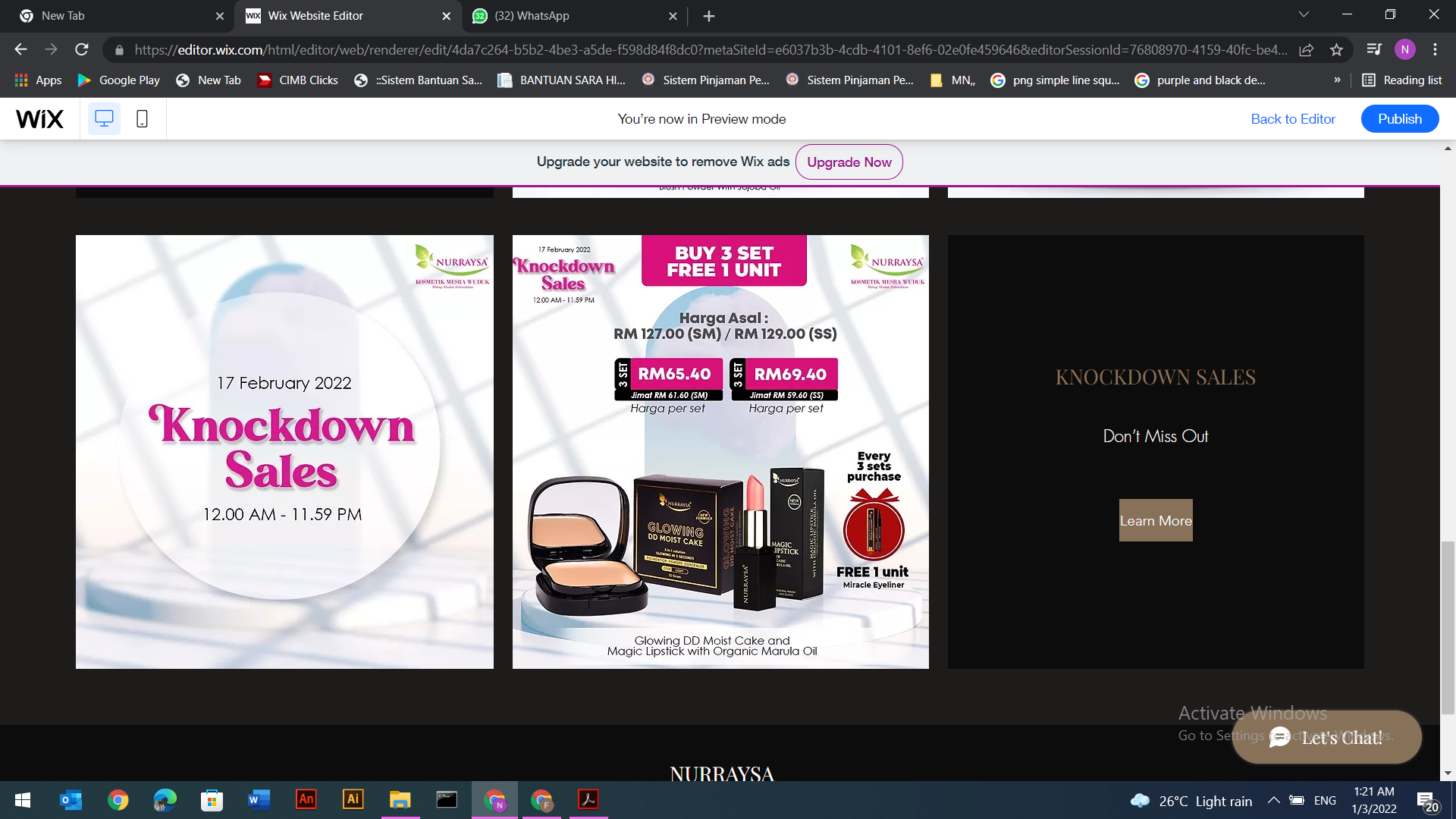The image size is (1456, 819).
Task: Open the Windows Start menu
Action: click(x=23, y=800)
